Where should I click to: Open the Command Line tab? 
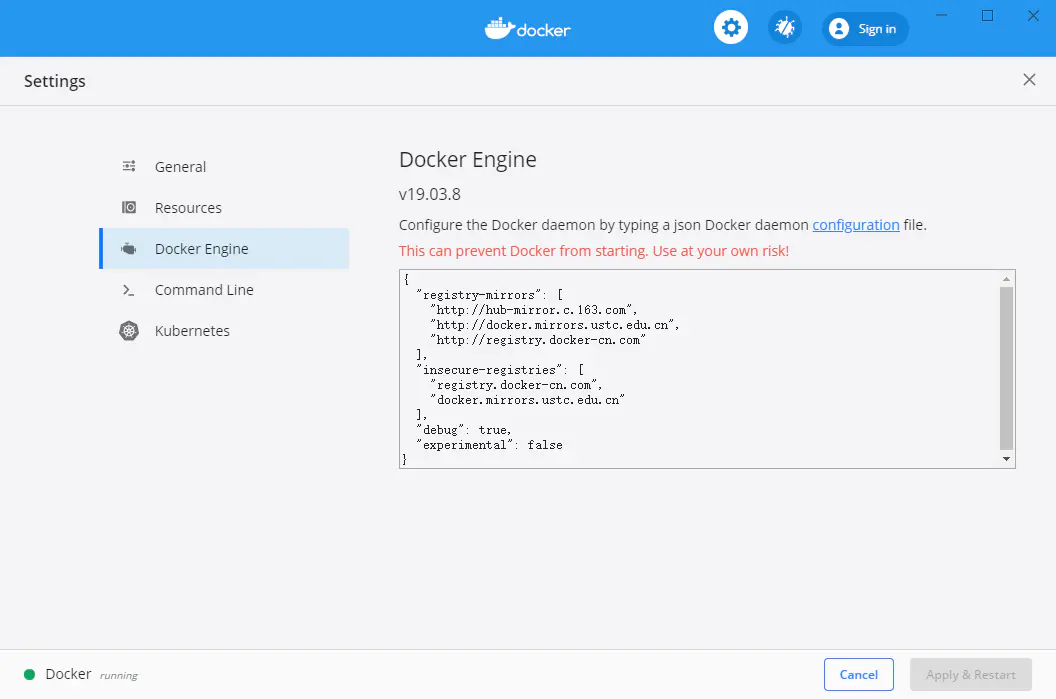pyautogui.click(x=224, y=290)
